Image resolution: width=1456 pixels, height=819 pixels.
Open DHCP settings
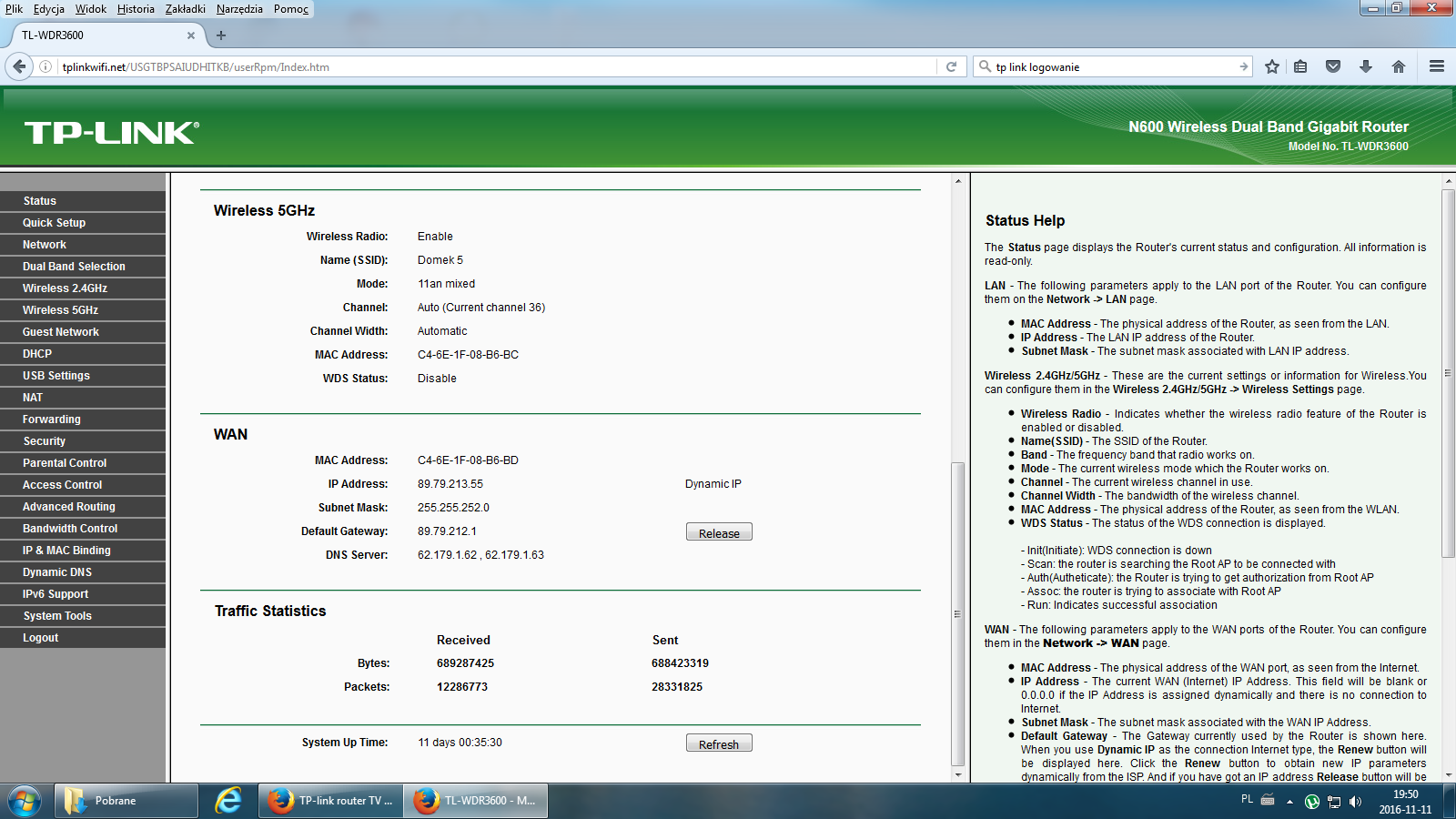83,354
